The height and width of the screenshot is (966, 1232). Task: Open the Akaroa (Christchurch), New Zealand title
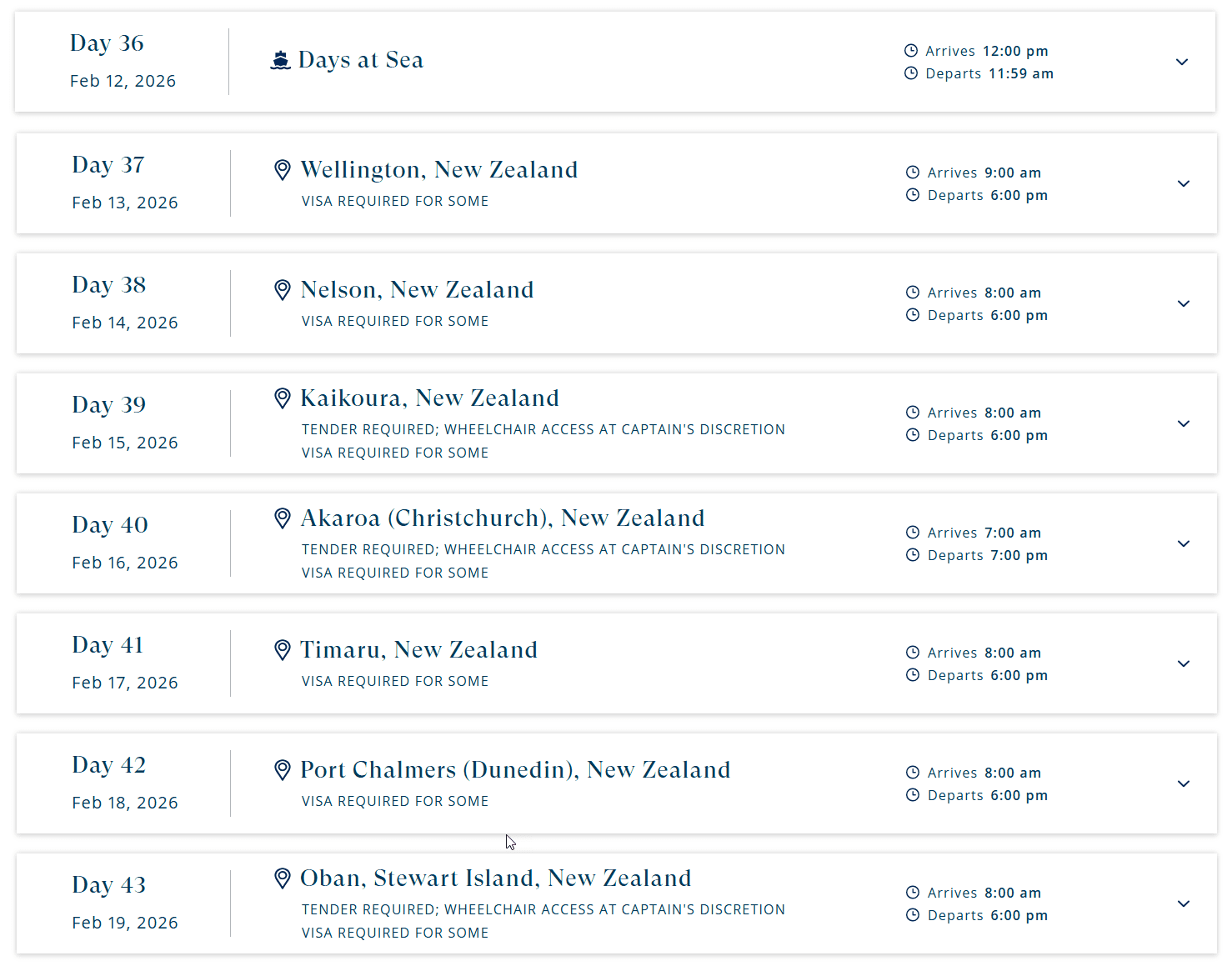click(503, 518)
